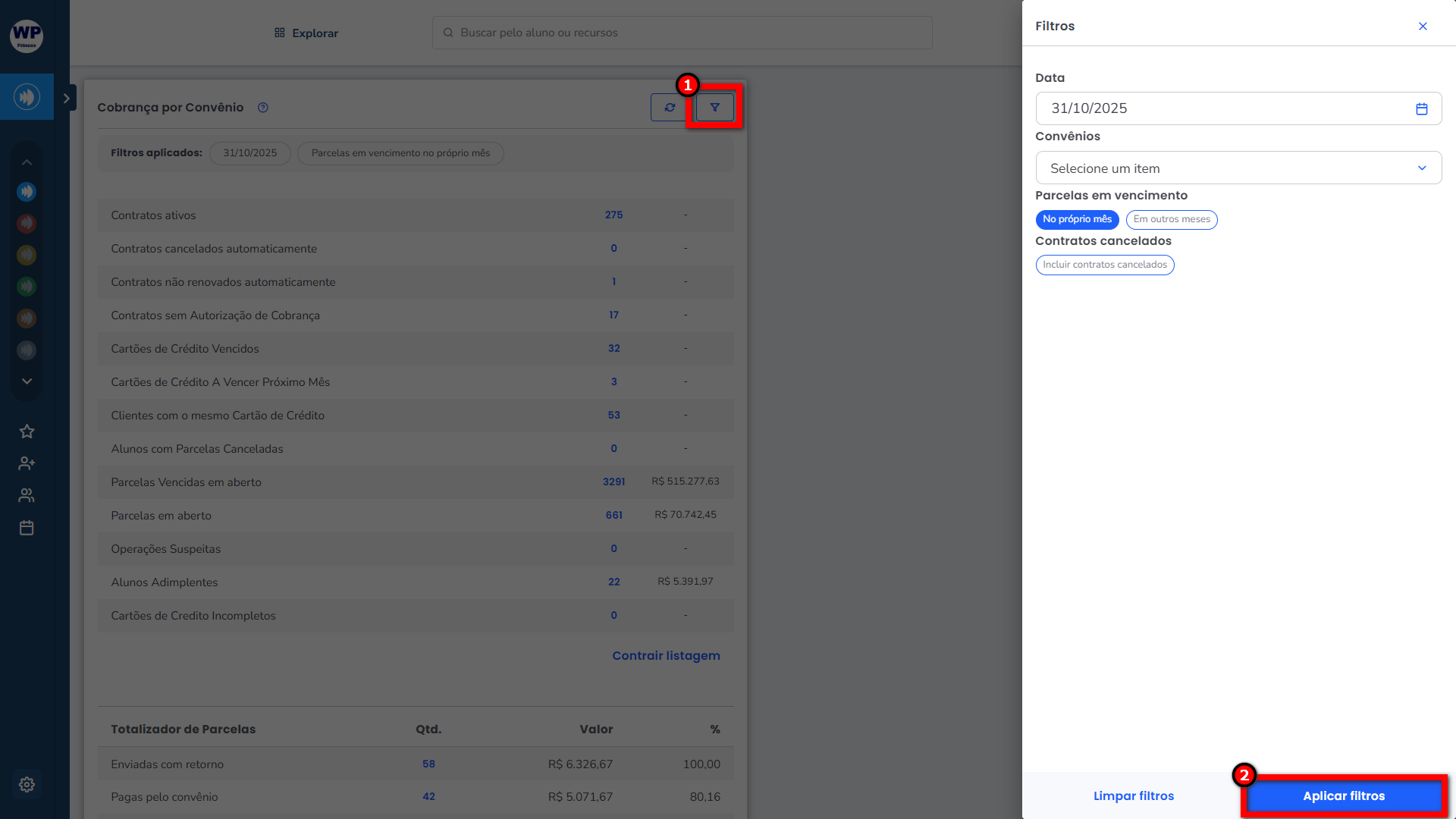The image size is (1456, 819).
Task: Toggle 'Incluir contratos cancelados' chip
Action: pyautogui.click(x=1105, y=265)
